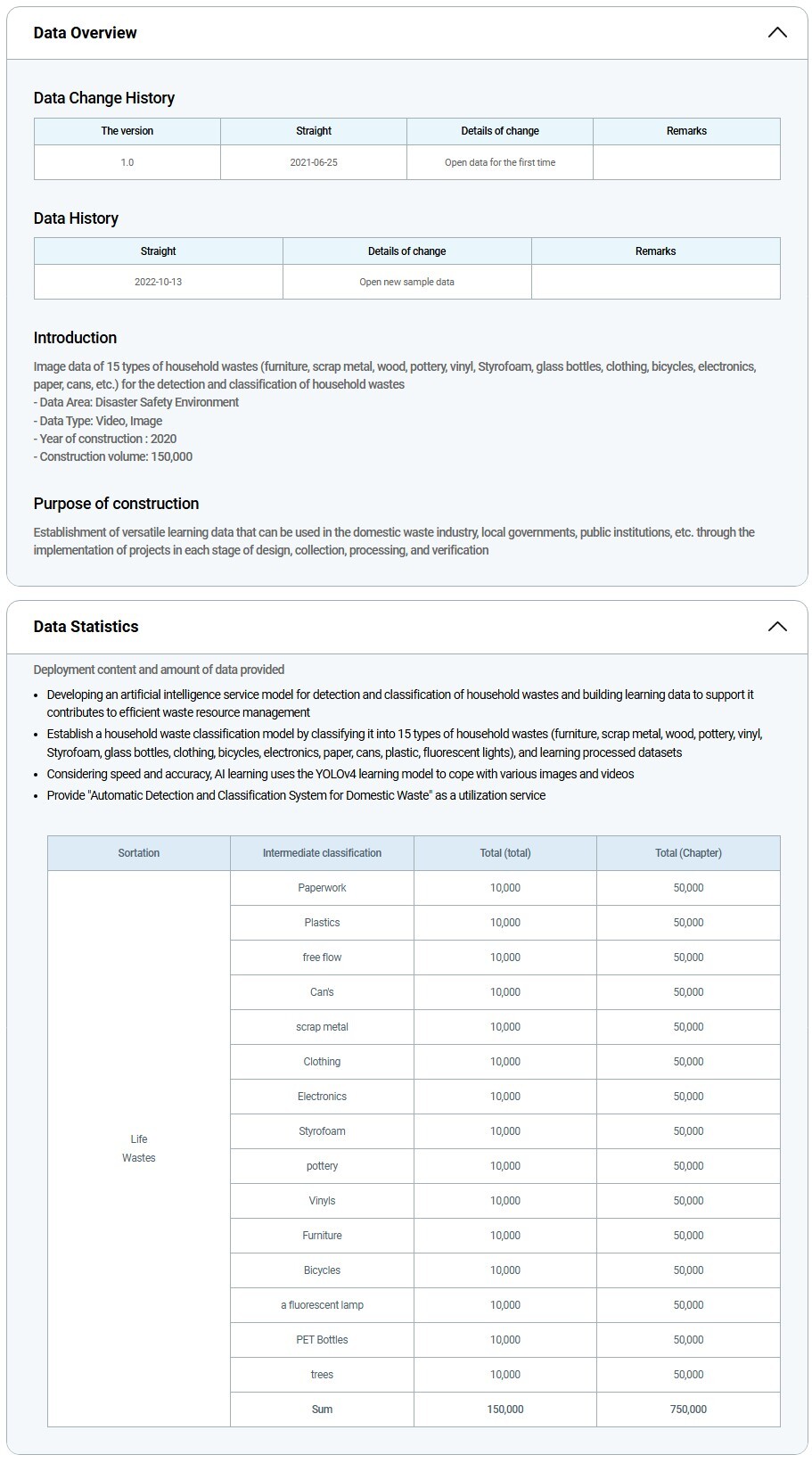Select the Styrofoam classification cell
This screenshot has height=1463, width=812.
322,1131
